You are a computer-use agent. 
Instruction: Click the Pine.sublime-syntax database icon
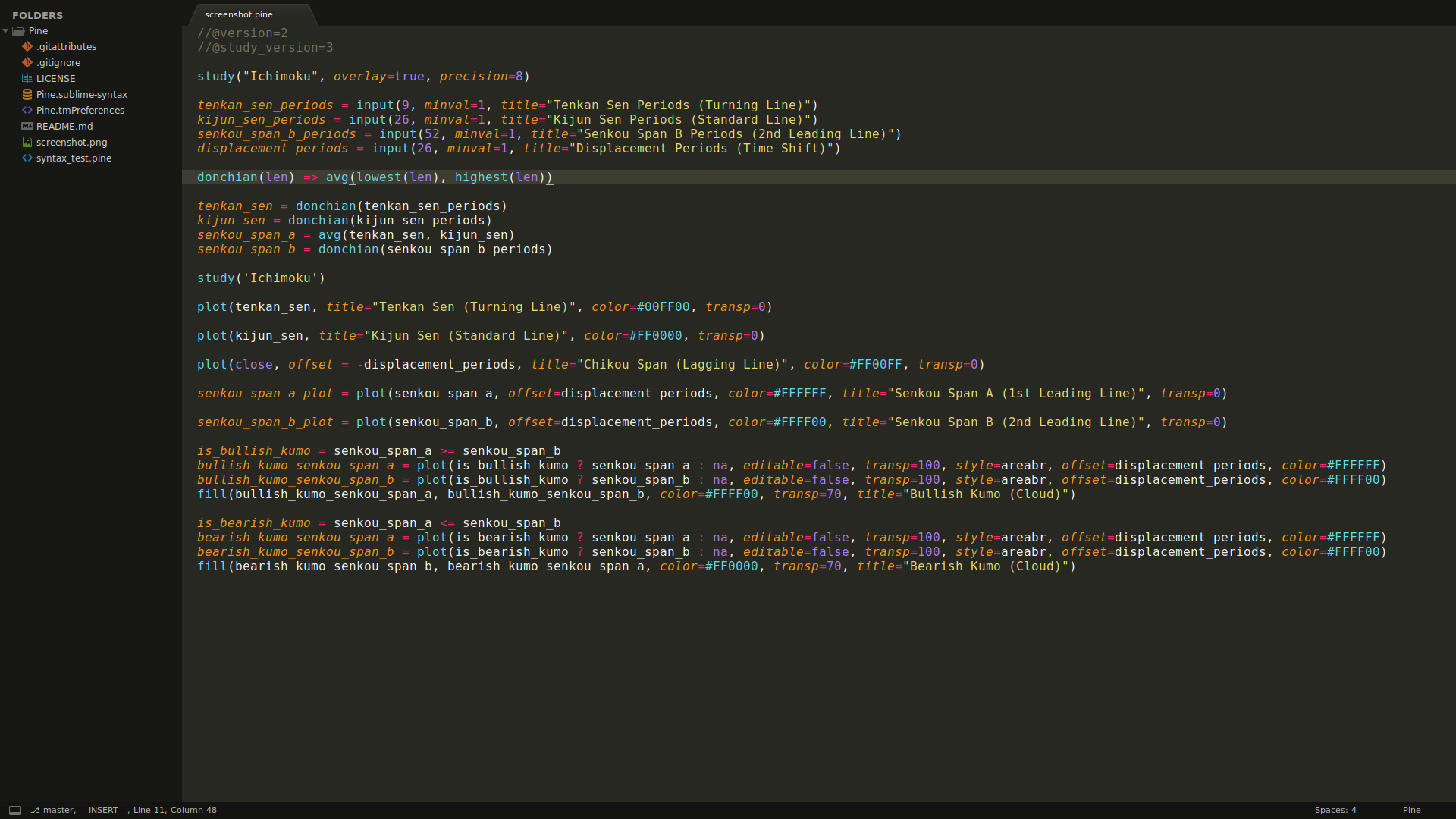point(27,95)
